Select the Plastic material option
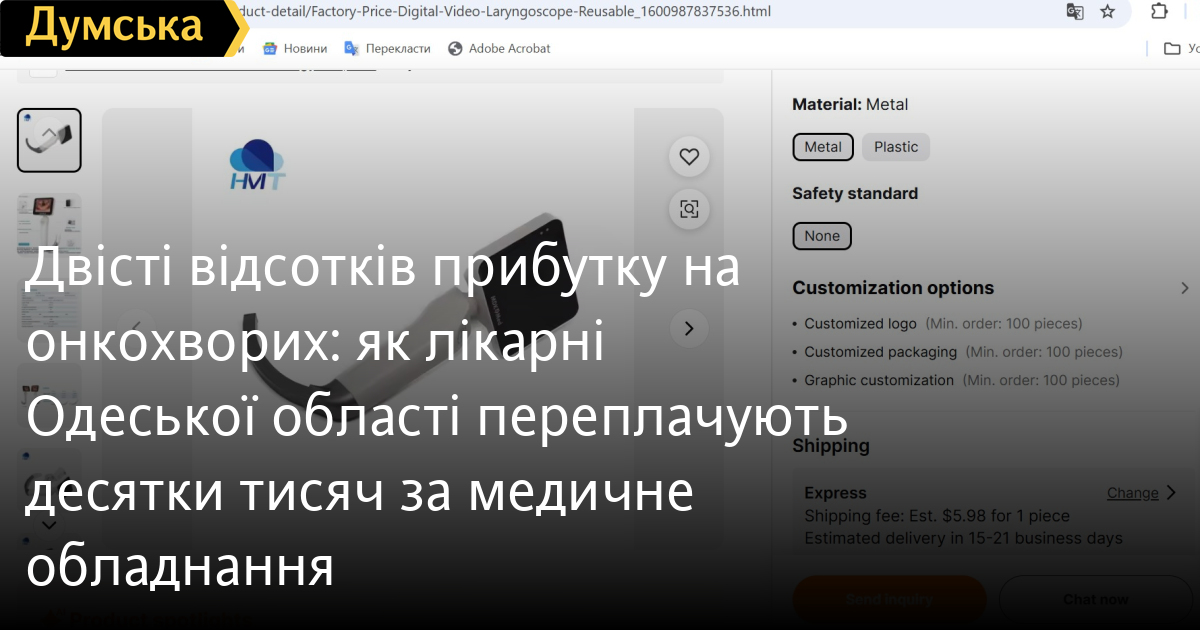The image size is (1200, 630). 895,147
